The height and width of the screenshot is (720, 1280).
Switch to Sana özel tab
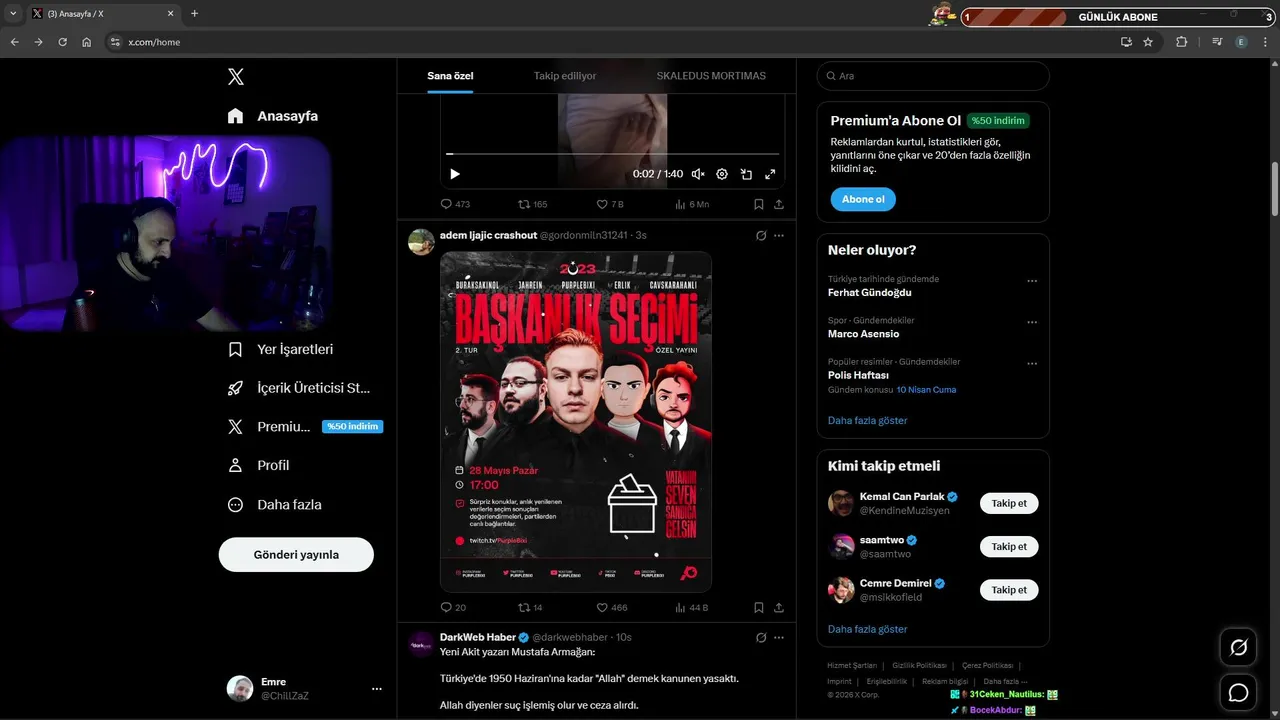coord(450,76)
